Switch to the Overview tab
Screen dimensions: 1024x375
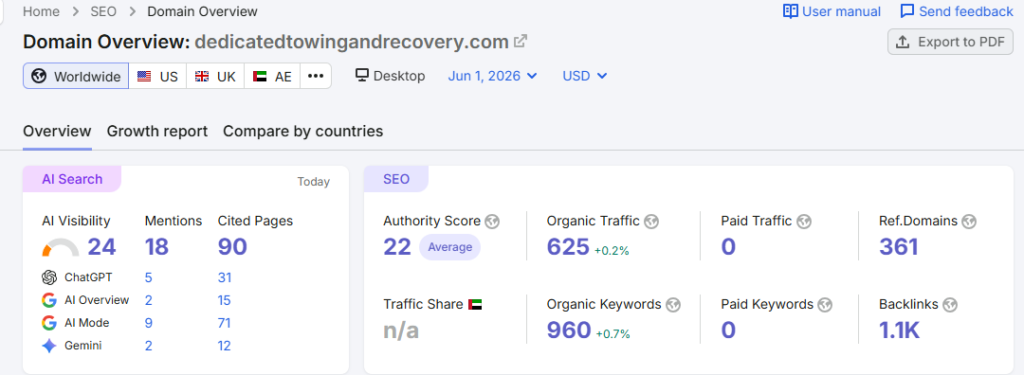(57, 131)
